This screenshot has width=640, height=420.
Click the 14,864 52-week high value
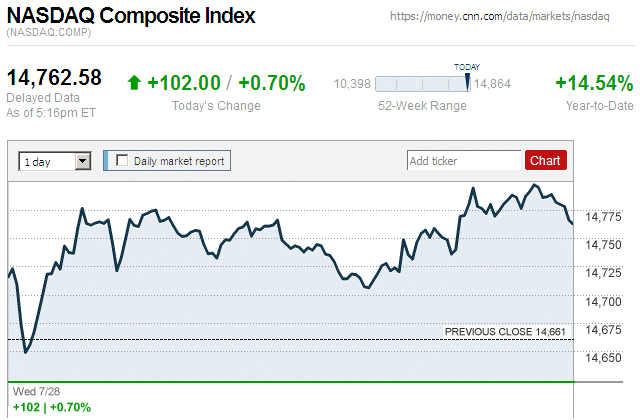[x=493, y=84]
